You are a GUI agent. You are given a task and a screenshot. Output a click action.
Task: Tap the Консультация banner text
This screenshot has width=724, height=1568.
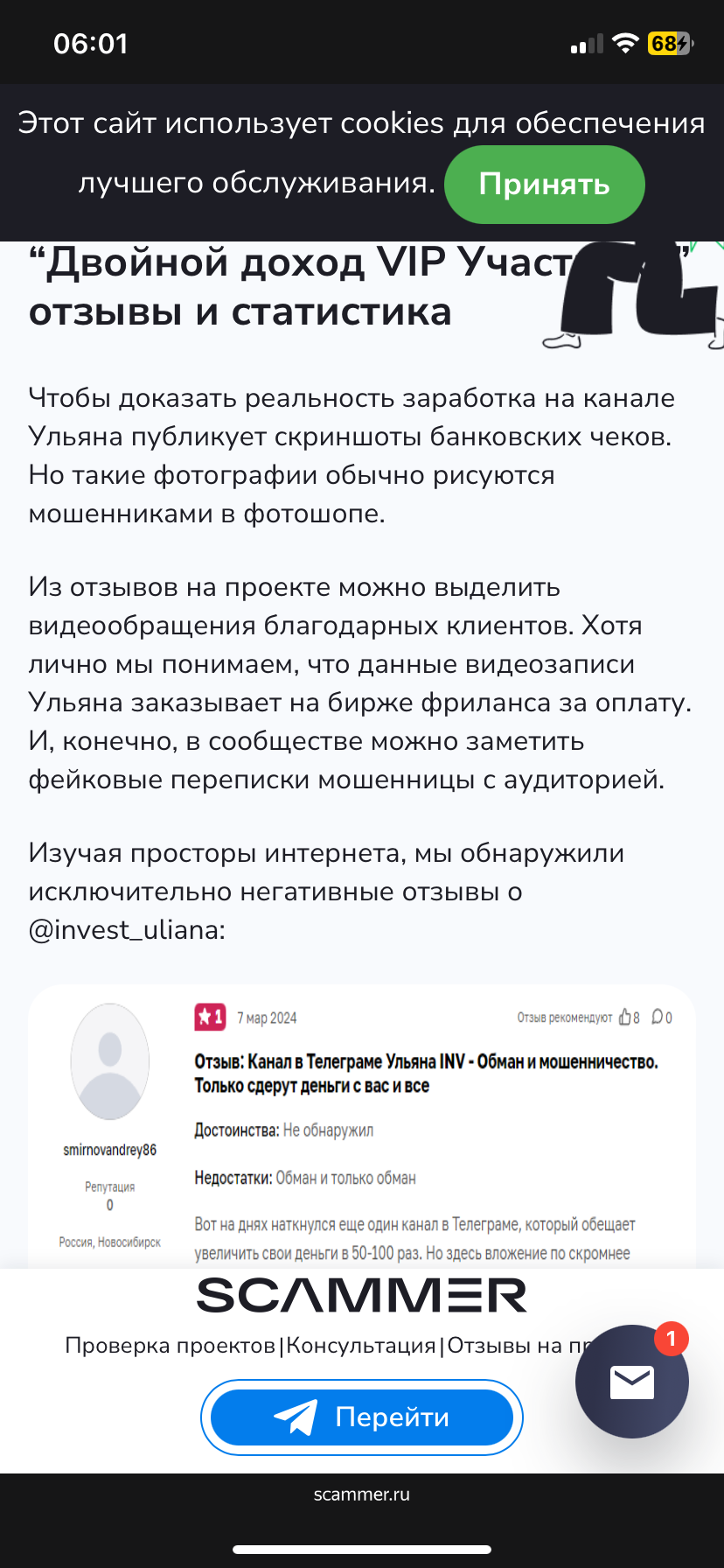click(x=361, y=1346)
